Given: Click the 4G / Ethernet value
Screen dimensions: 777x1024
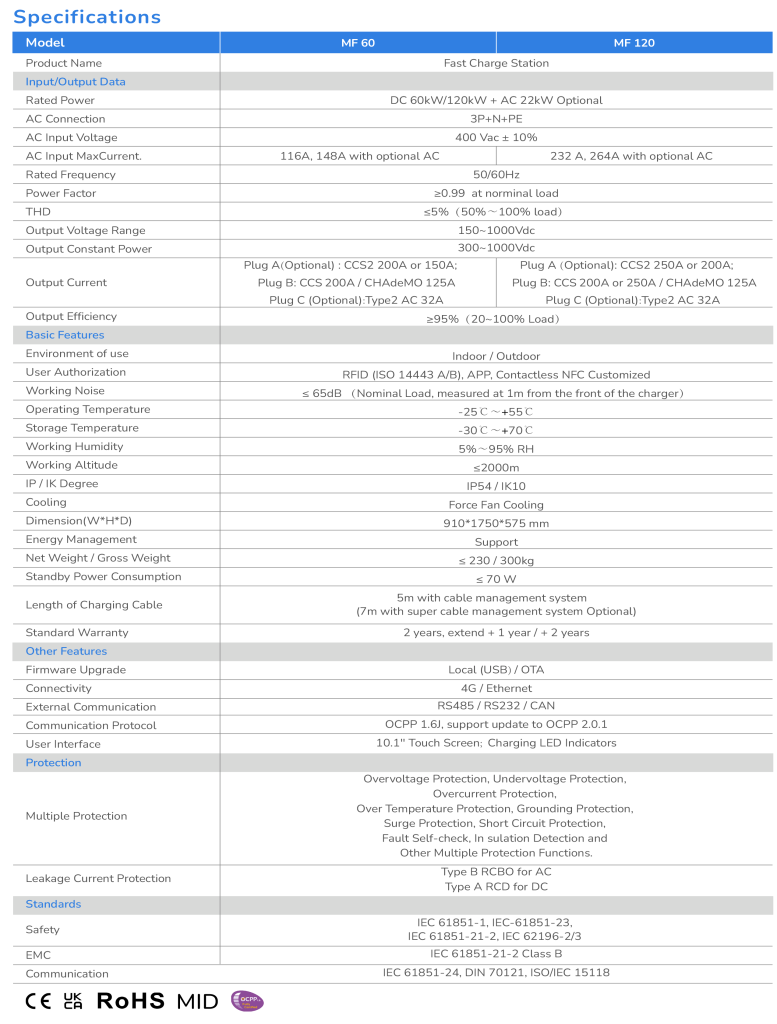Looking at the screenshot, I should (x=496, y=688).
